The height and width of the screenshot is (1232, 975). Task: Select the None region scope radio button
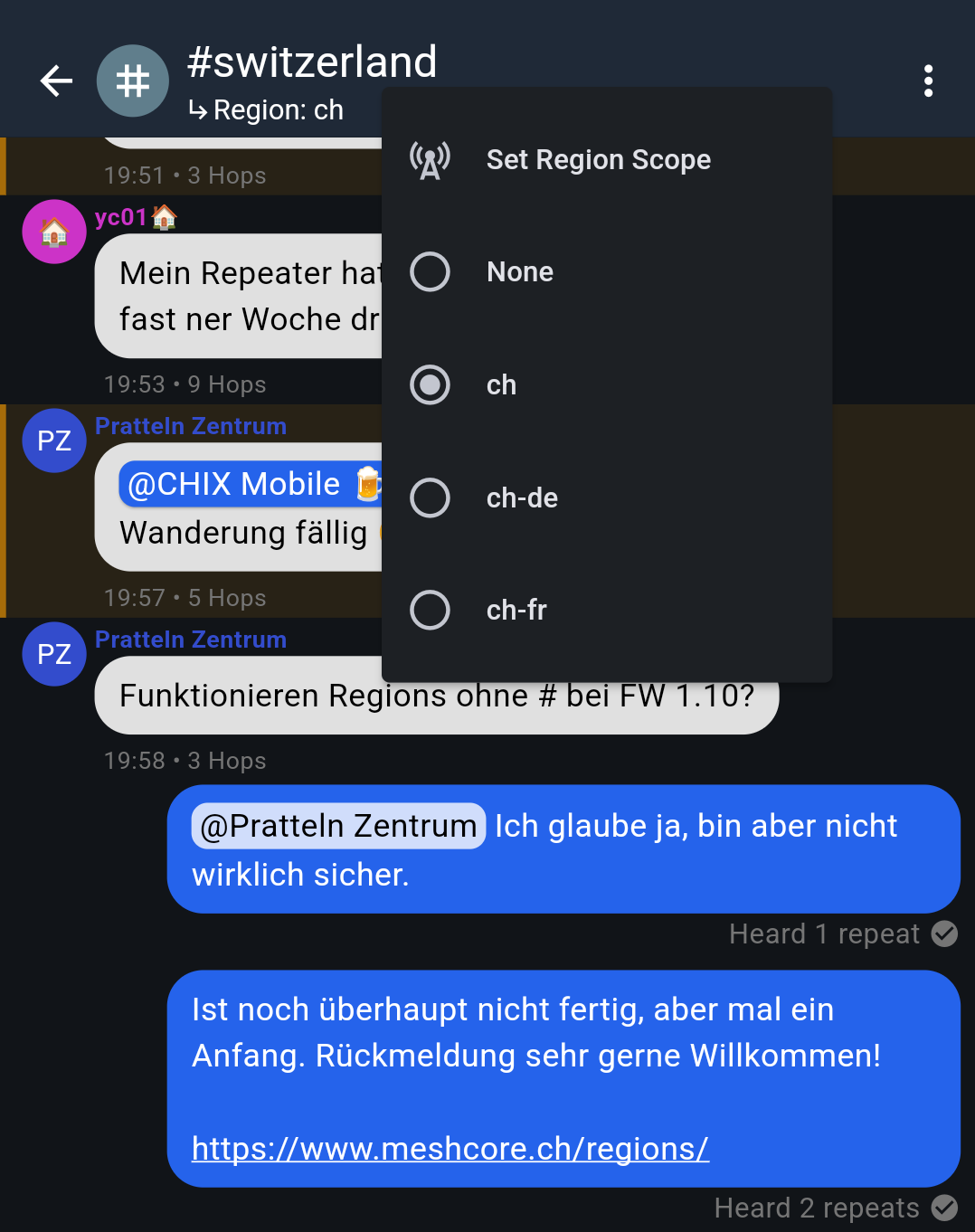tap(430, 272)
